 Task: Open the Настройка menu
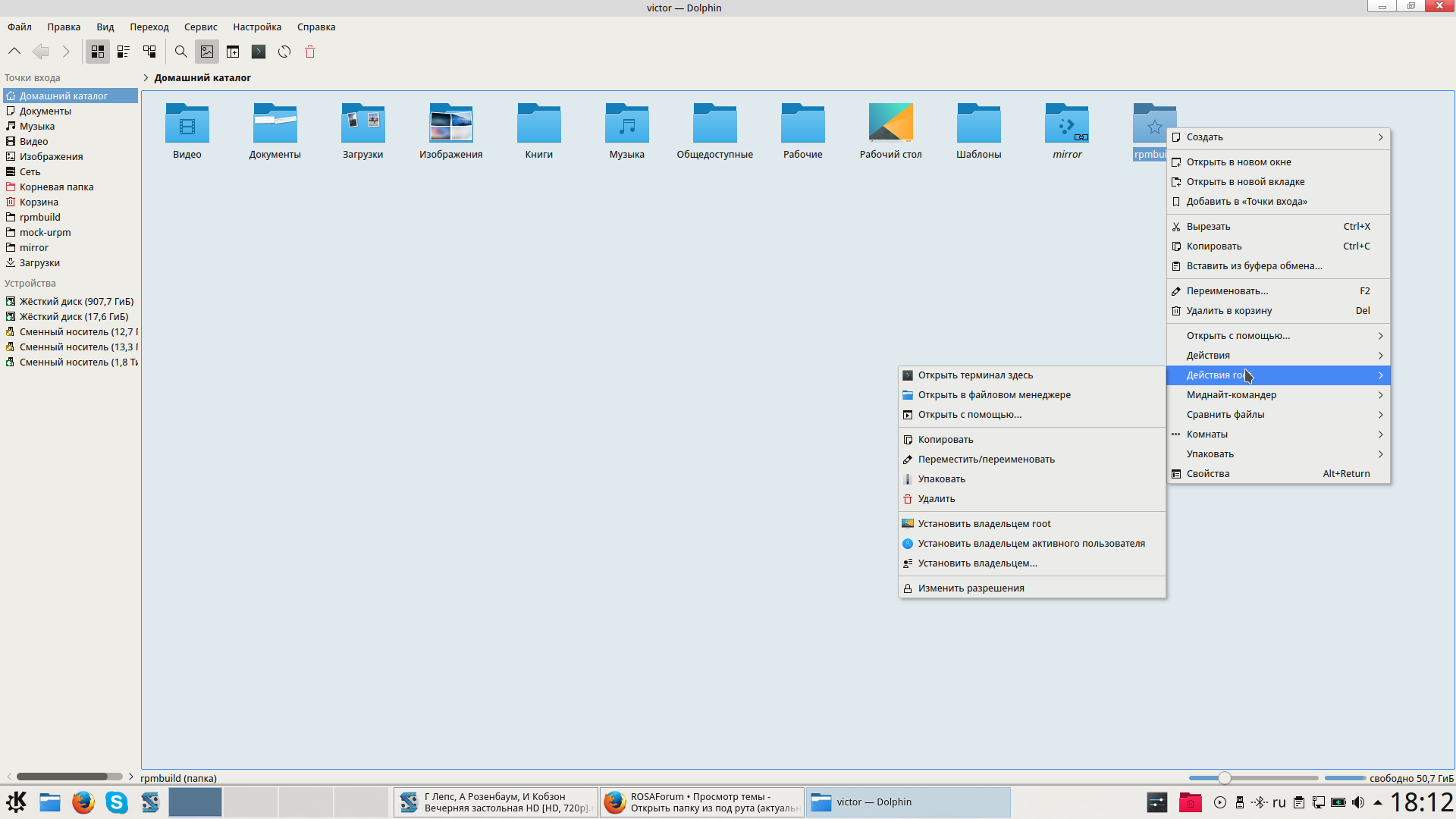pyautogui.click(x=256, y=27)
